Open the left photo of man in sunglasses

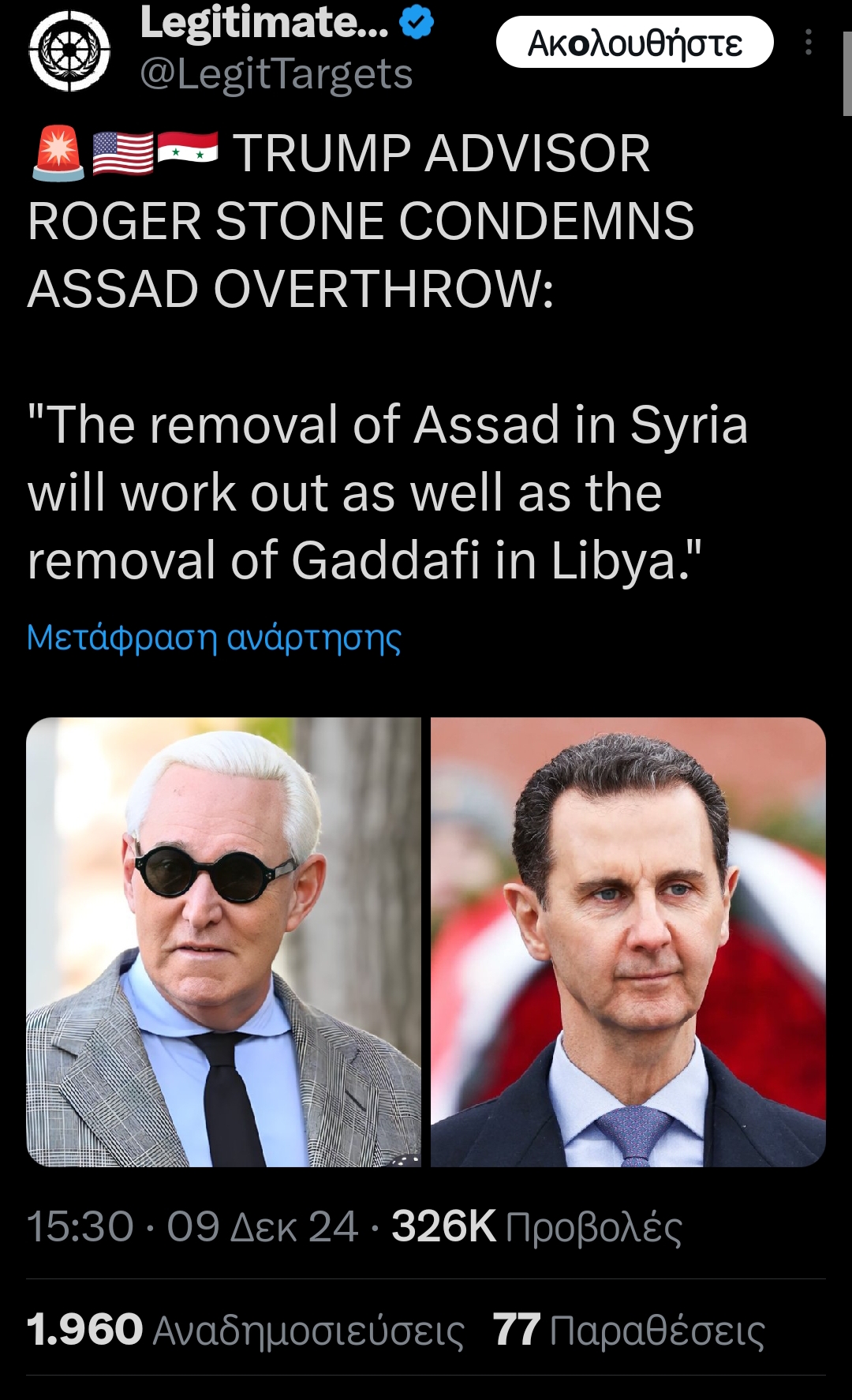pyautogui.click(x=224, y=941)
